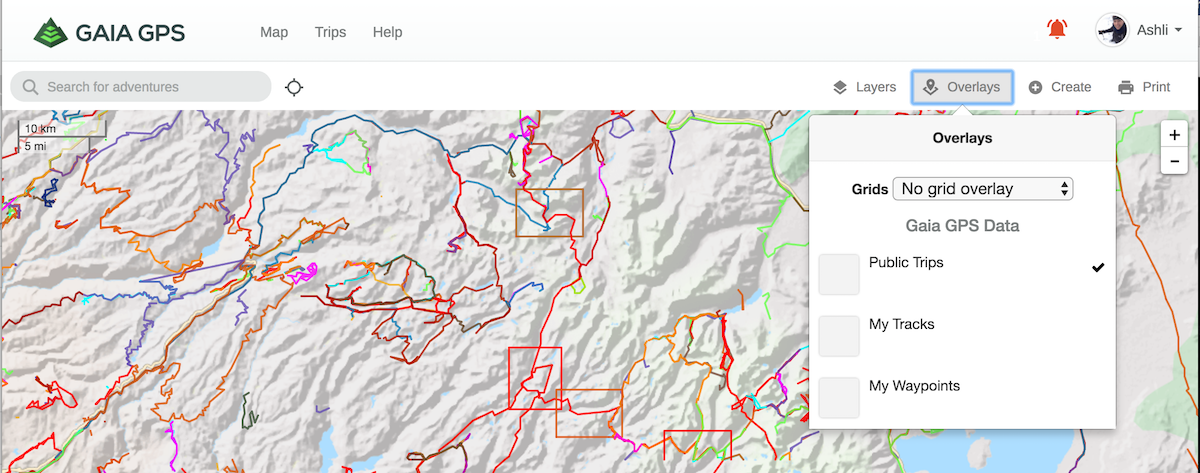Zoom out with the minus button
This screenshot has height=473, width=1200.
click(x=1174, y=161)
